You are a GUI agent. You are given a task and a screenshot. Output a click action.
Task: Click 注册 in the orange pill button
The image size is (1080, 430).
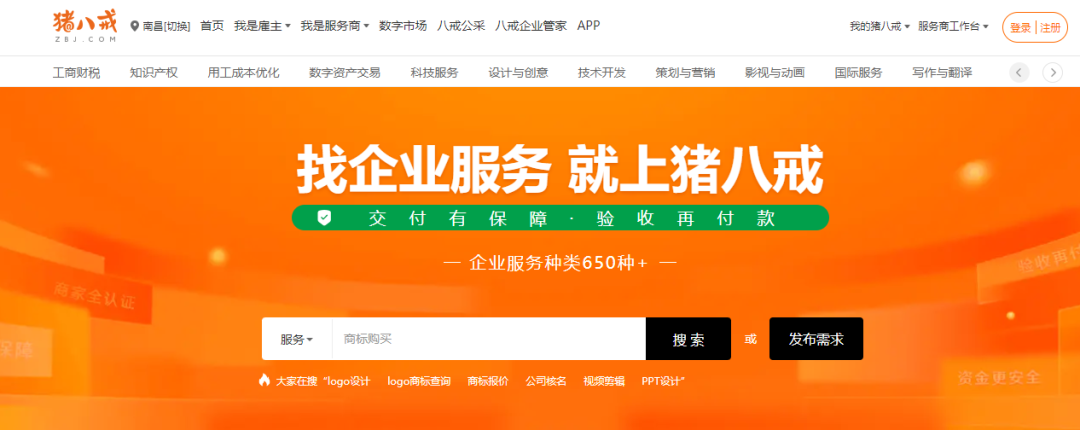pyautogui.click(x=1050, y=28)
